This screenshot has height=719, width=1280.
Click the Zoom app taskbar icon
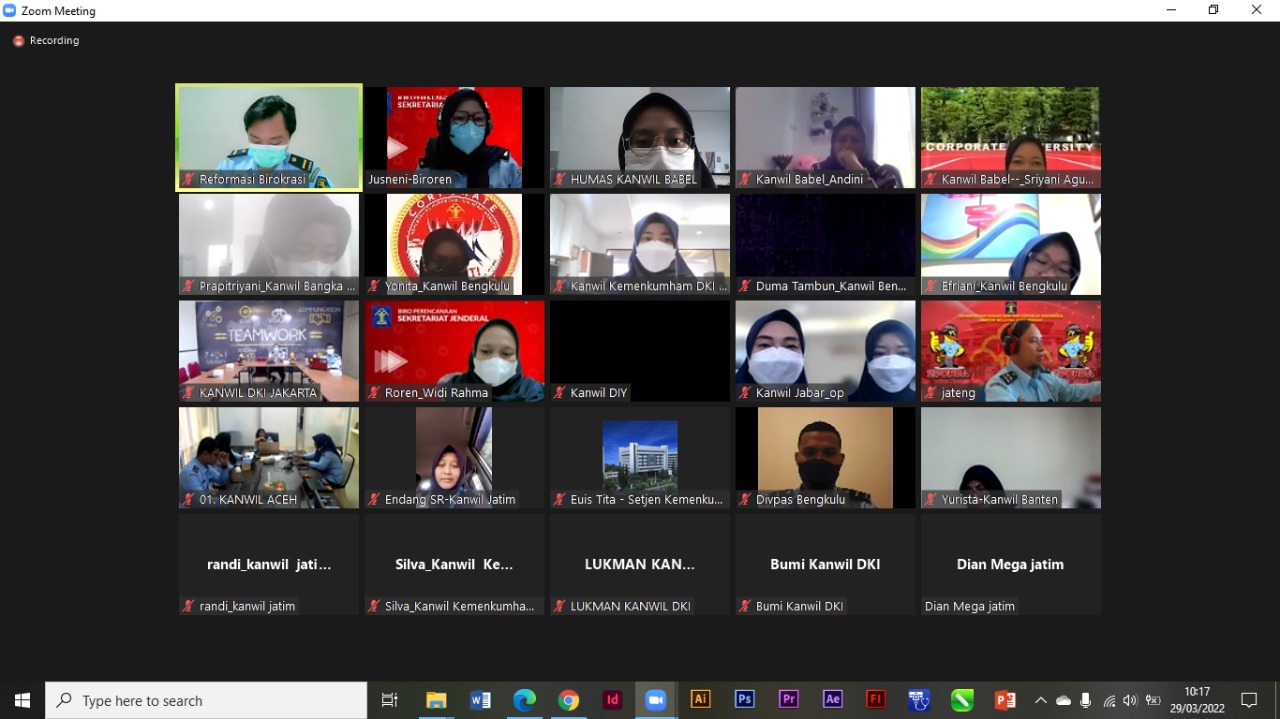[x=656, y=700]
